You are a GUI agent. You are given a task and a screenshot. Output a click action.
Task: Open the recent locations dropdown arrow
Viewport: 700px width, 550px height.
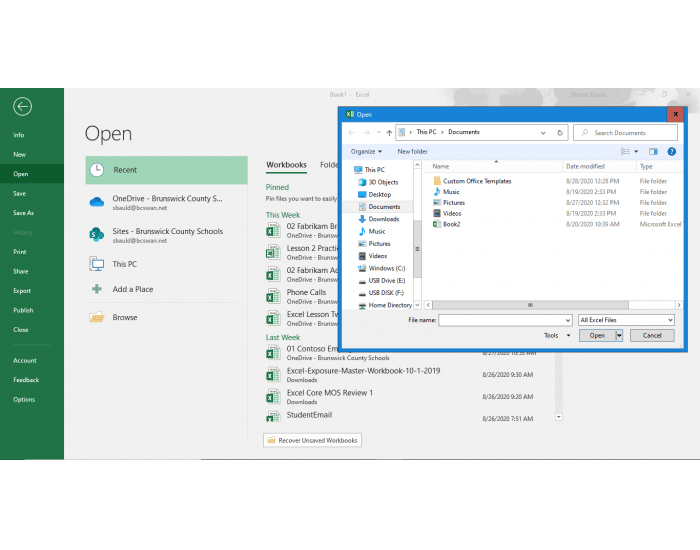coord(379,133)
